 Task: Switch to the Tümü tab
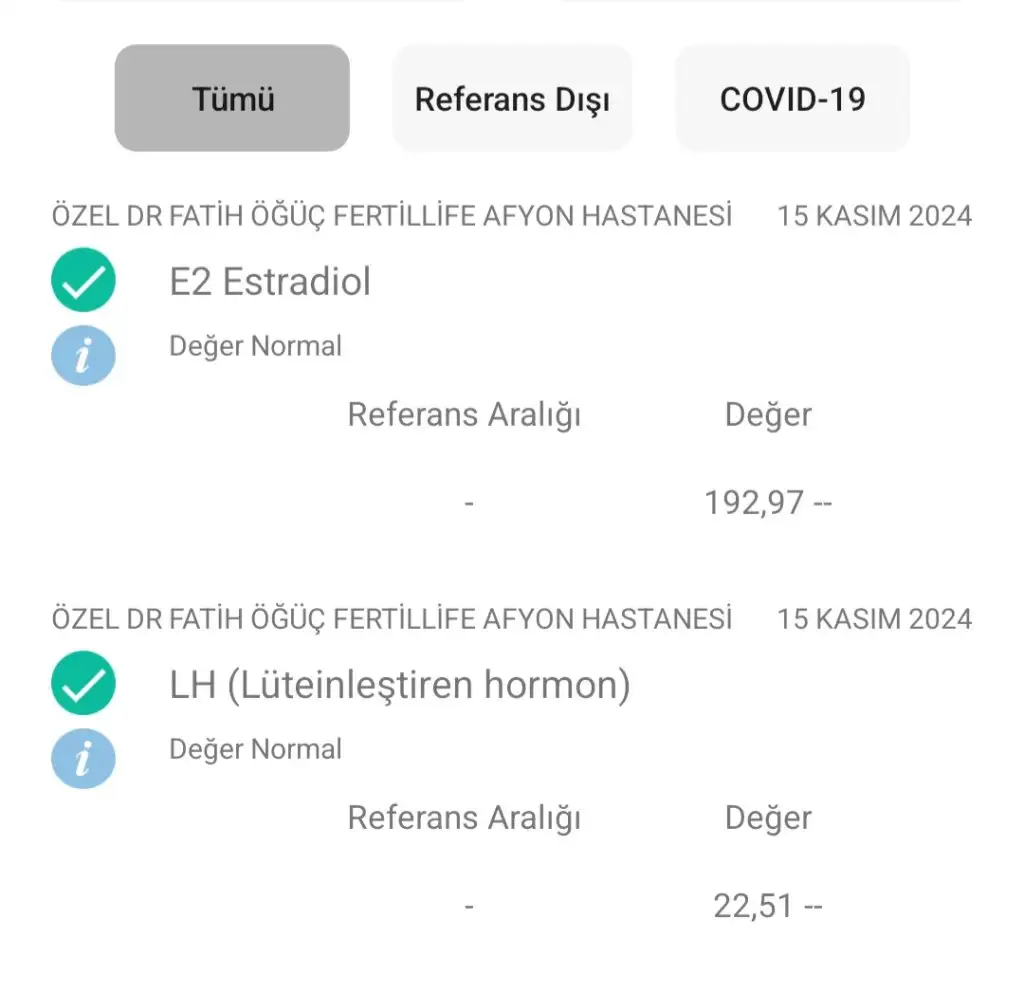[x=232, y=99]
